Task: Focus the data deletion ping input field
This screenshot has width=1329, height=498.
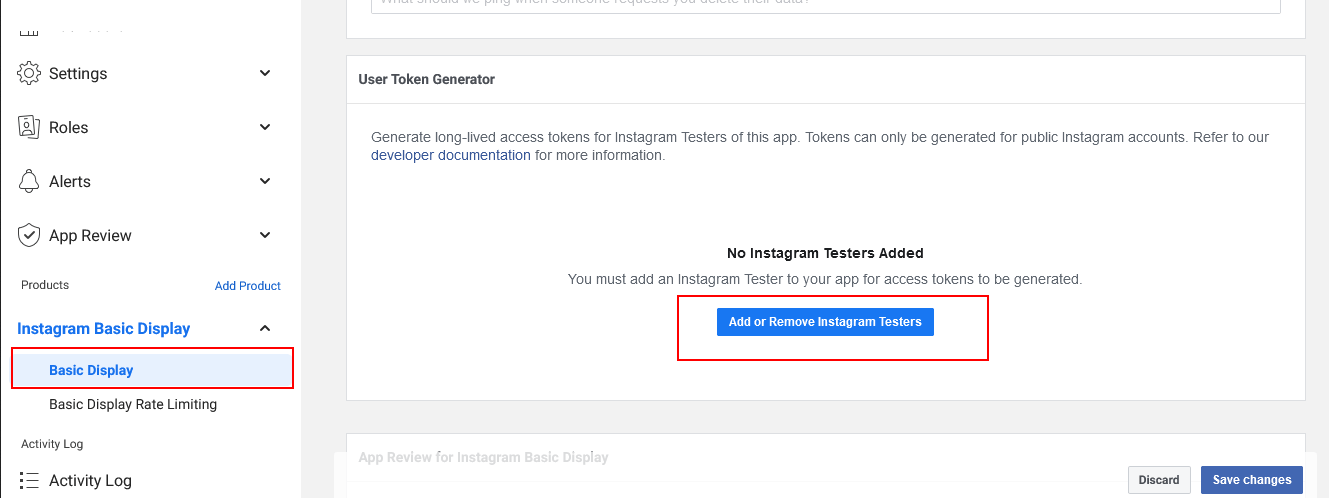Action: [x=825, y=5]
